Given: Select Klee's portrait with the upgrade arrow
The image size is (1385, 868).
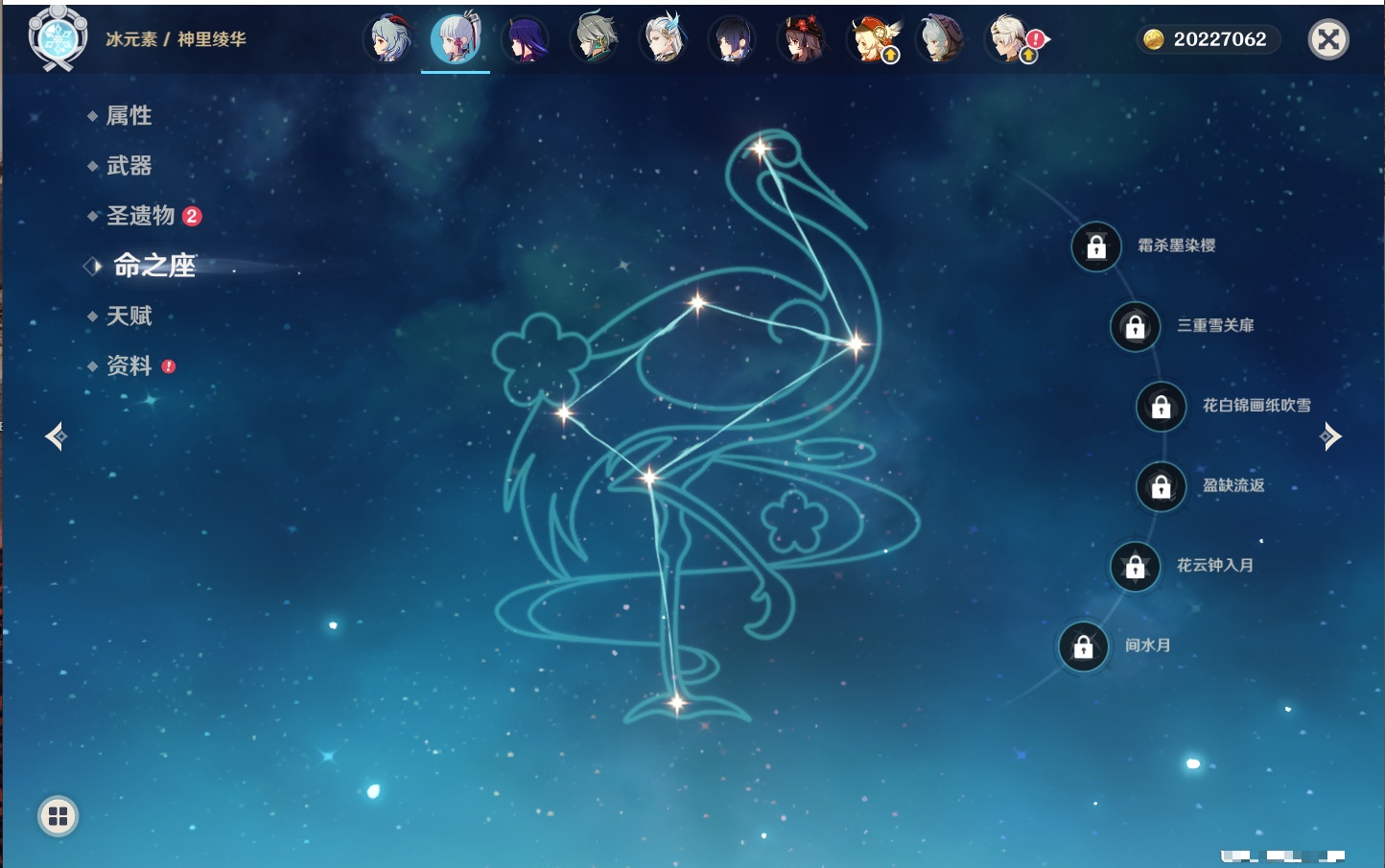Looking at the screenshot, I should coord(871,40).
